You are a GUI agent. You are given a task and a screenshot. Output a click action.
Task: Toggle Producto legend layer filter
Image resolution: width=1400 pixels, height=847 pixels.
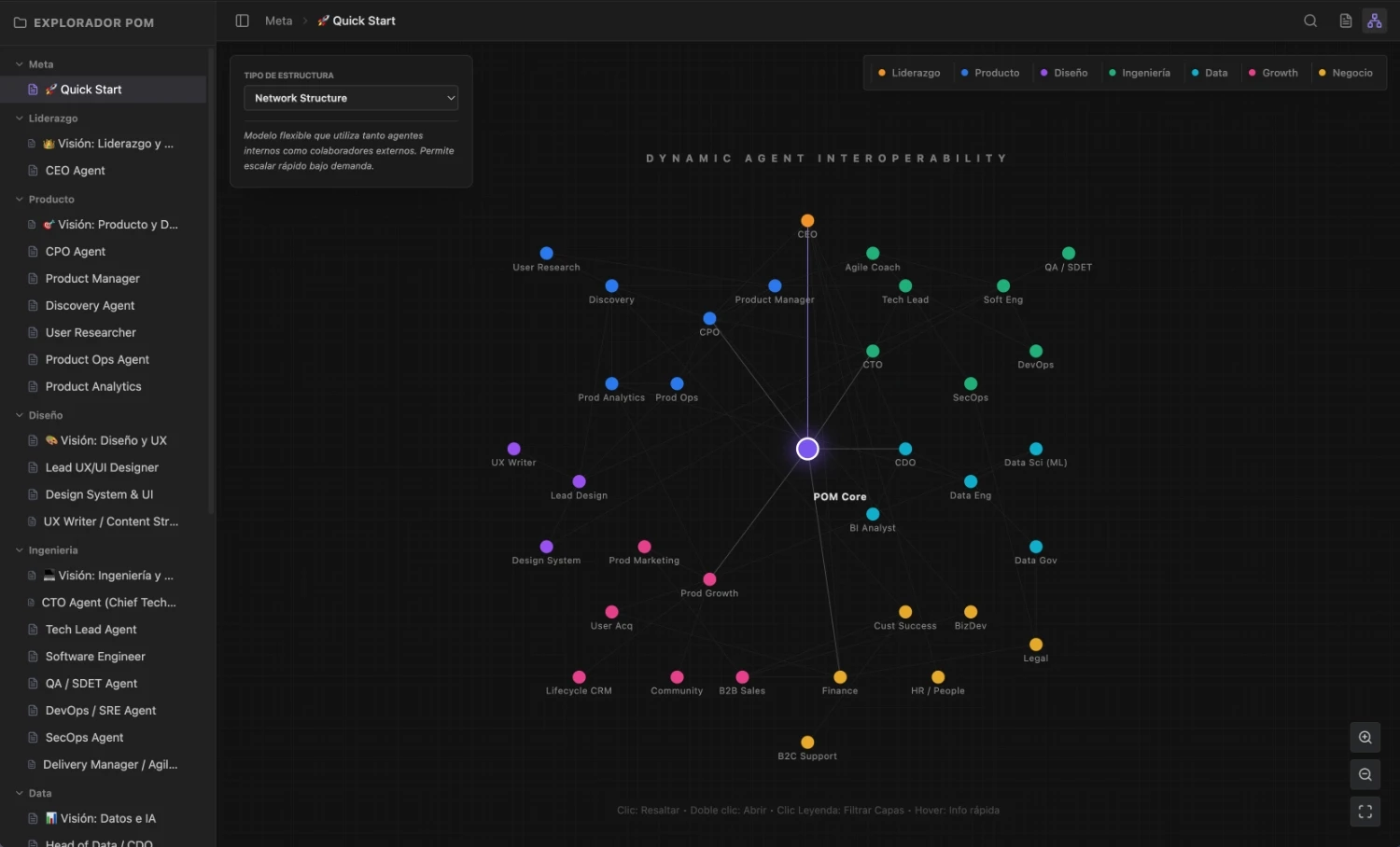(990, 73)
